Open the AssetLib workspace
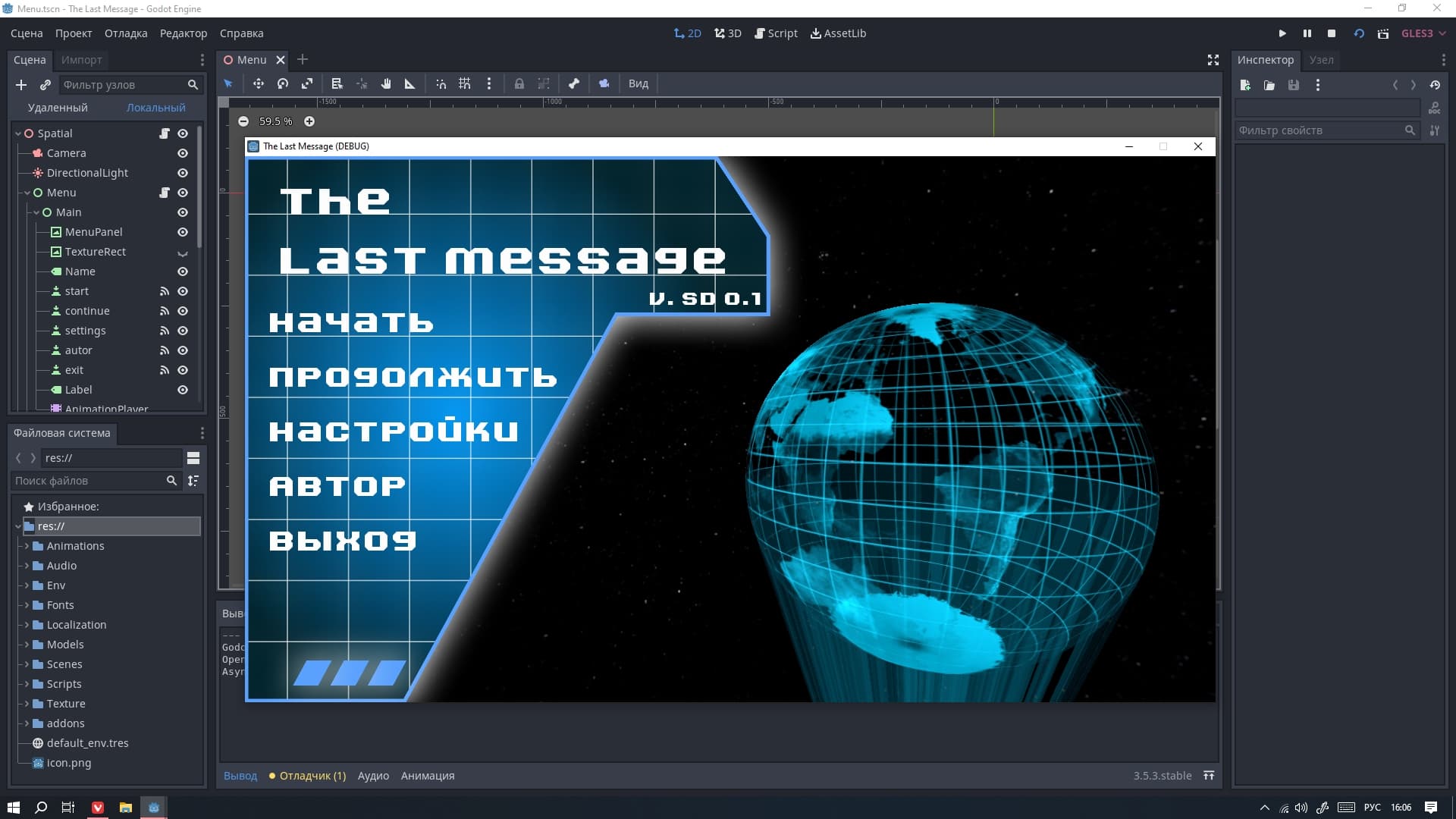The width and height of the screenshot is (1456, 819). pos(838,33)
